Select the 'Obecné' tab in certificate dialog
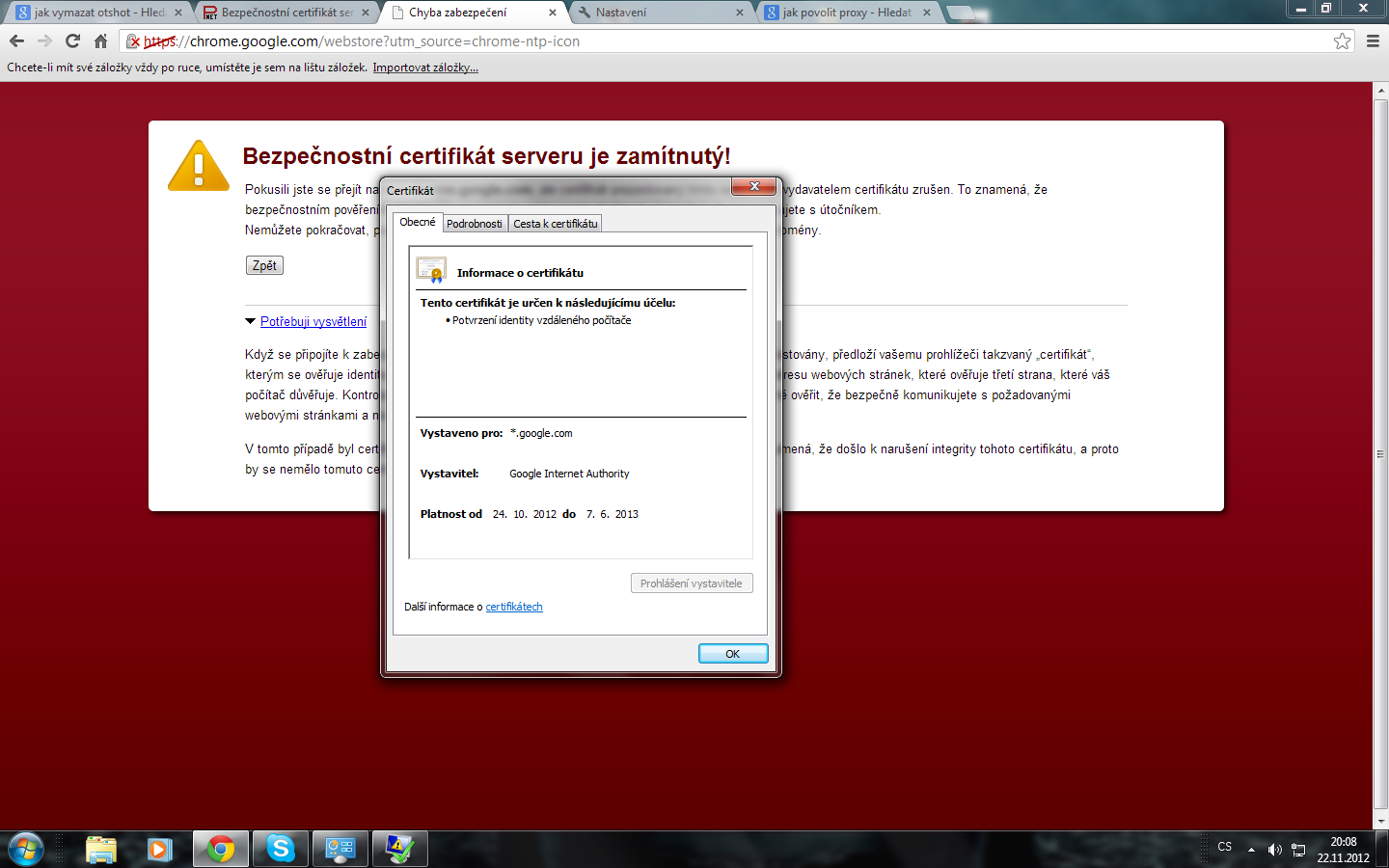The image size is (1389, 868). point(418,222)
